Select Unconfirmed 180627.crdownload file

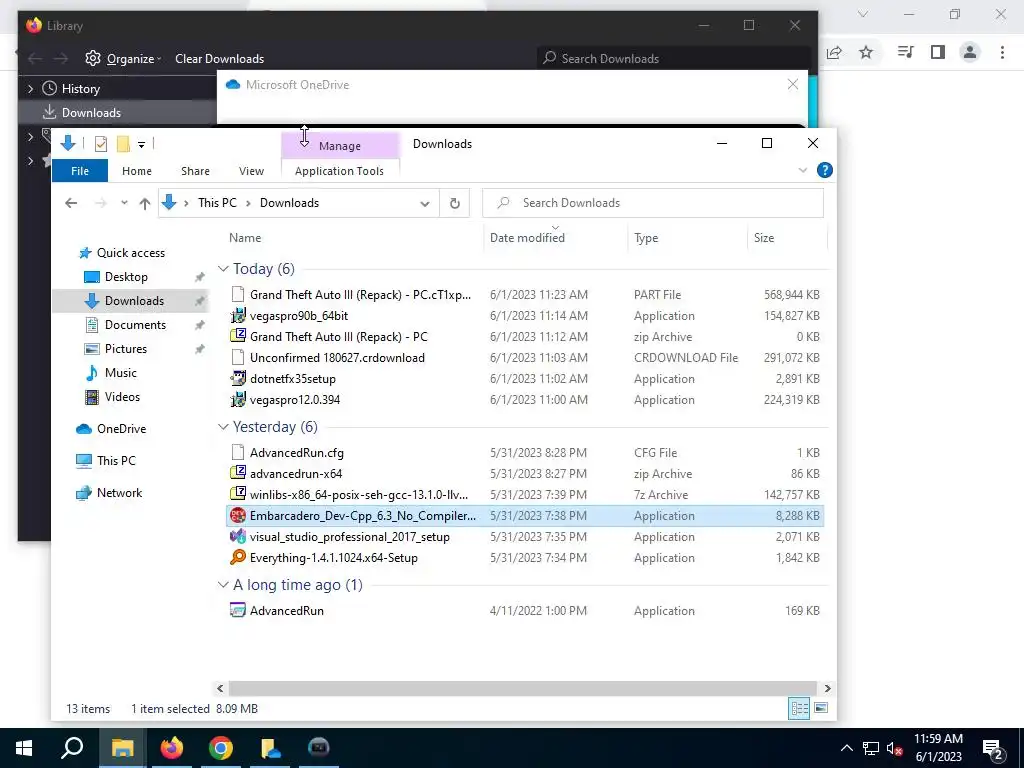click(x=337, y=358)
